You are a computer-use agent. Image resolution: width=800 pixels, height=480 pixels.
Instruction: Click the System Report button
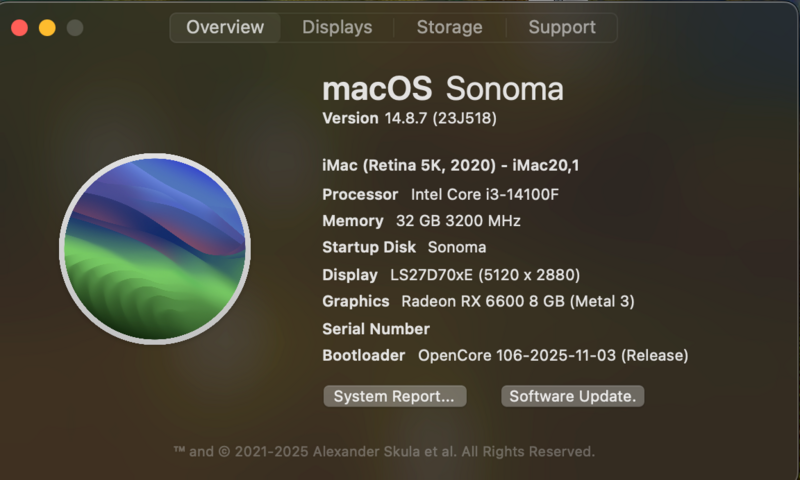pos(395,397)
